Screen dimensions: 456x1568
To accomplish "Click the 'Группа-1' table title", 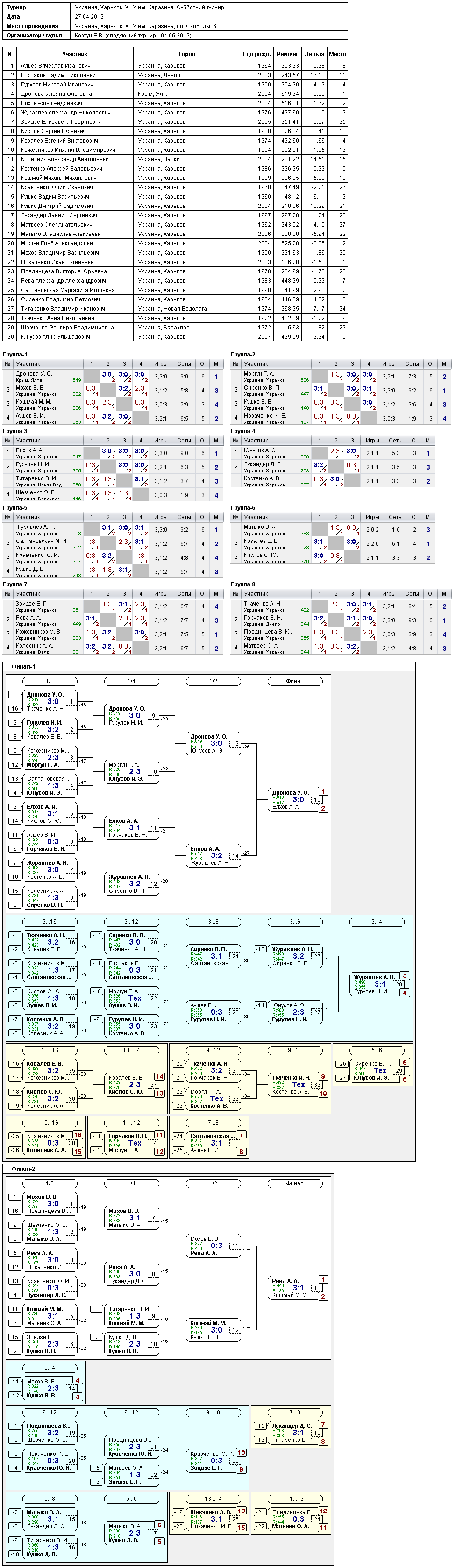I will 15,354.
